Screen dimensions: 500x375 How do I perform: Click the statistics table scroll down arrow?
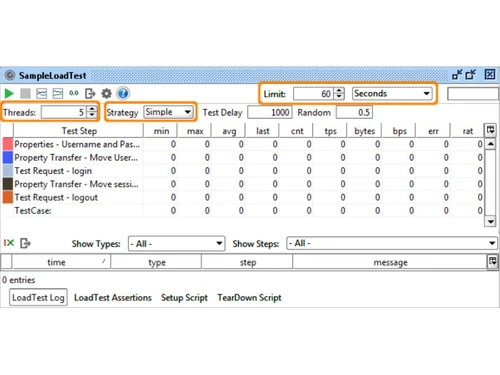[x=490, y=221]
